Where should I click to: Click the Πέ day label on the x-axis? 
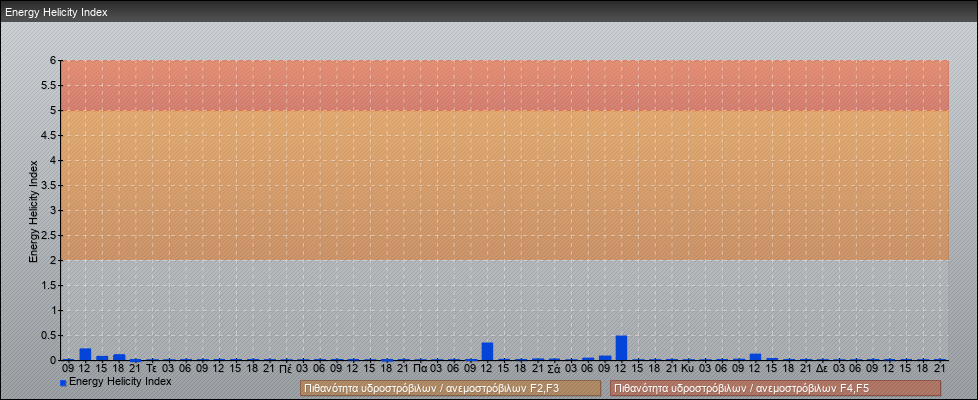click(286, 369)
